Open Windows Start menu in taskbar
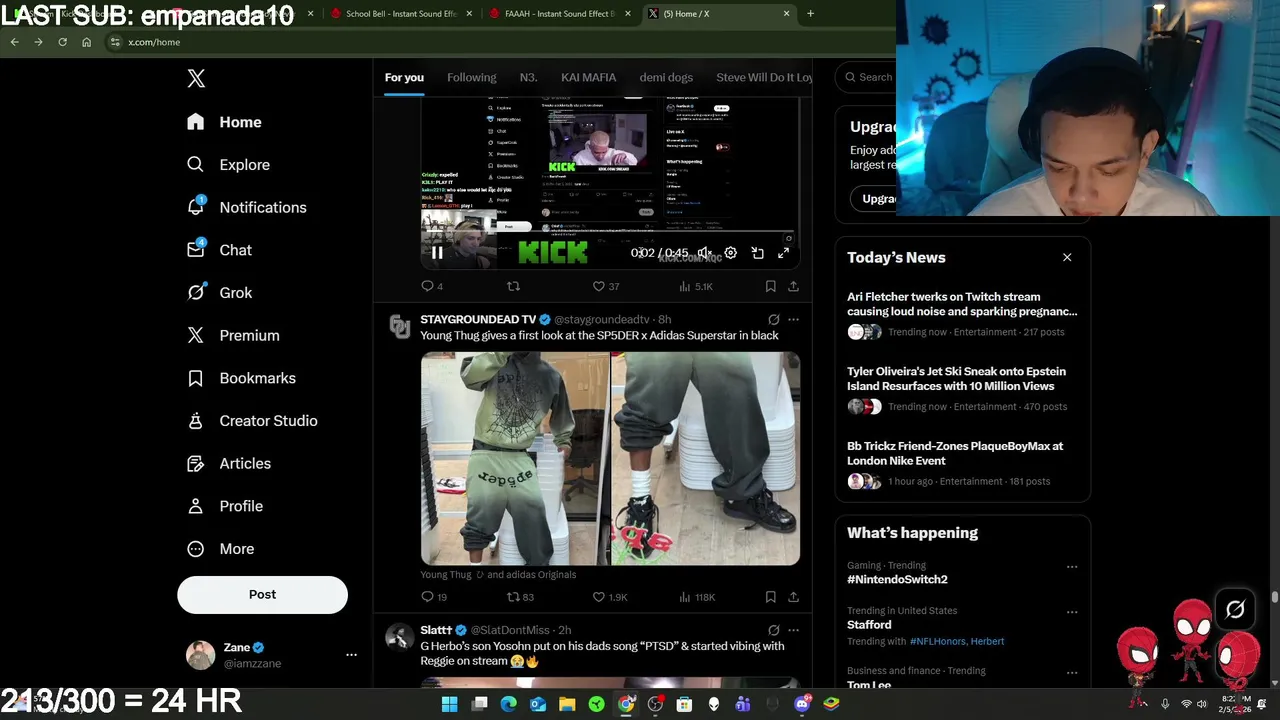This screenshot has height=720, width=1280. point(449,704)
